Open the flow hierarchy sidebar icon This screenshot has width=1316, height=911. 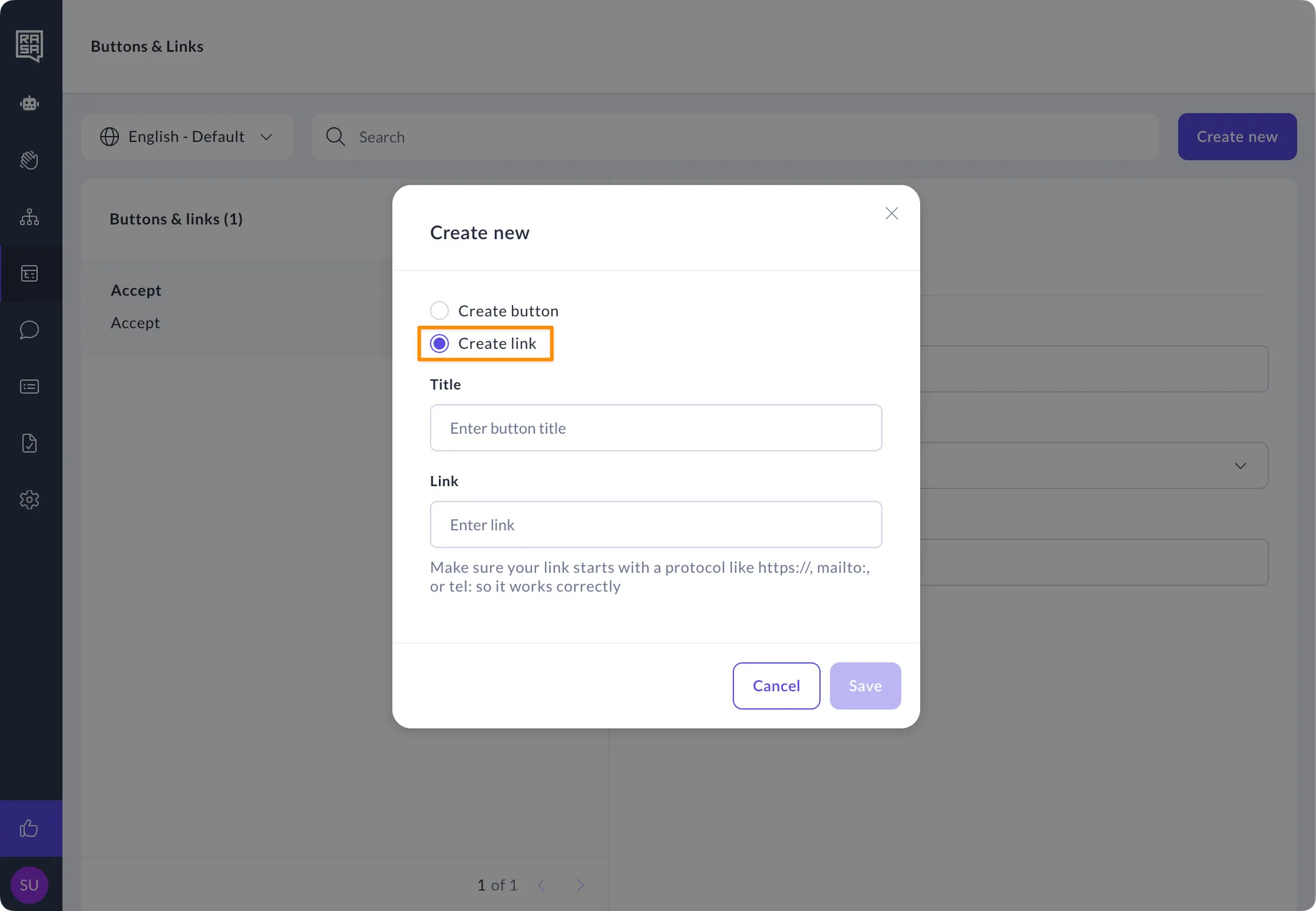click(x=30, y=217)
